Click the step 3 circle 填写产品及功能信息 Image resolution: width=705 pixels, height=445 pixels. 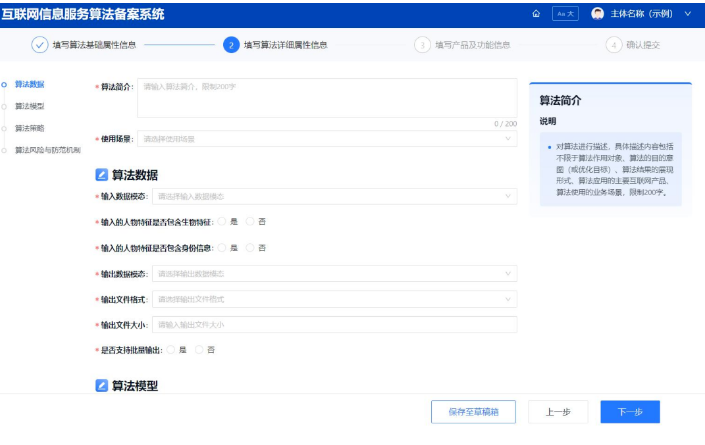[x=422, y=45]
